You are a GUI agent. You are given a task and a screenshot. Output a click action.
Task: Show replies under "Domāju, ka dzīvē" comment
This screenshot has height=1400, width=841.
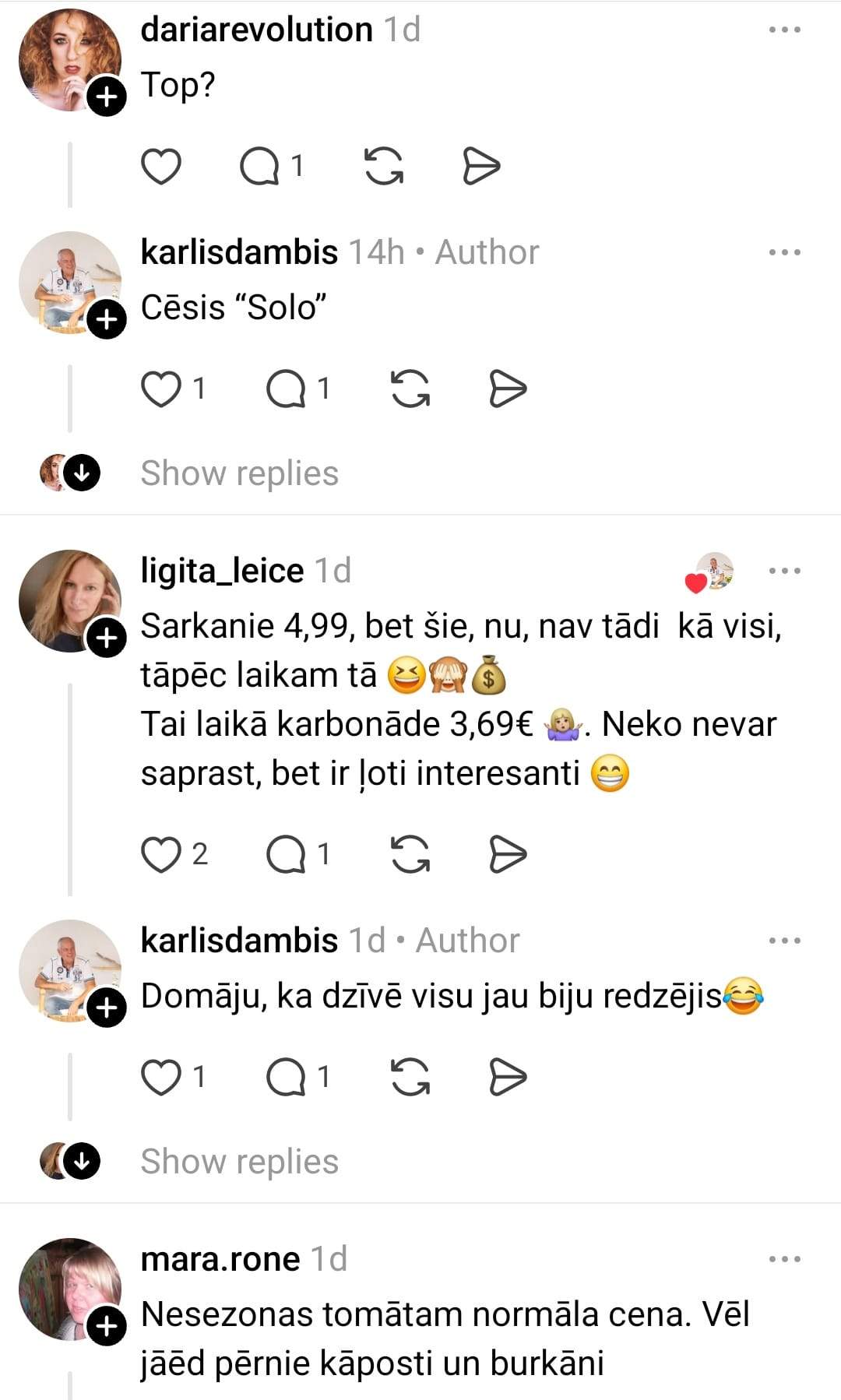(239, 1162)
